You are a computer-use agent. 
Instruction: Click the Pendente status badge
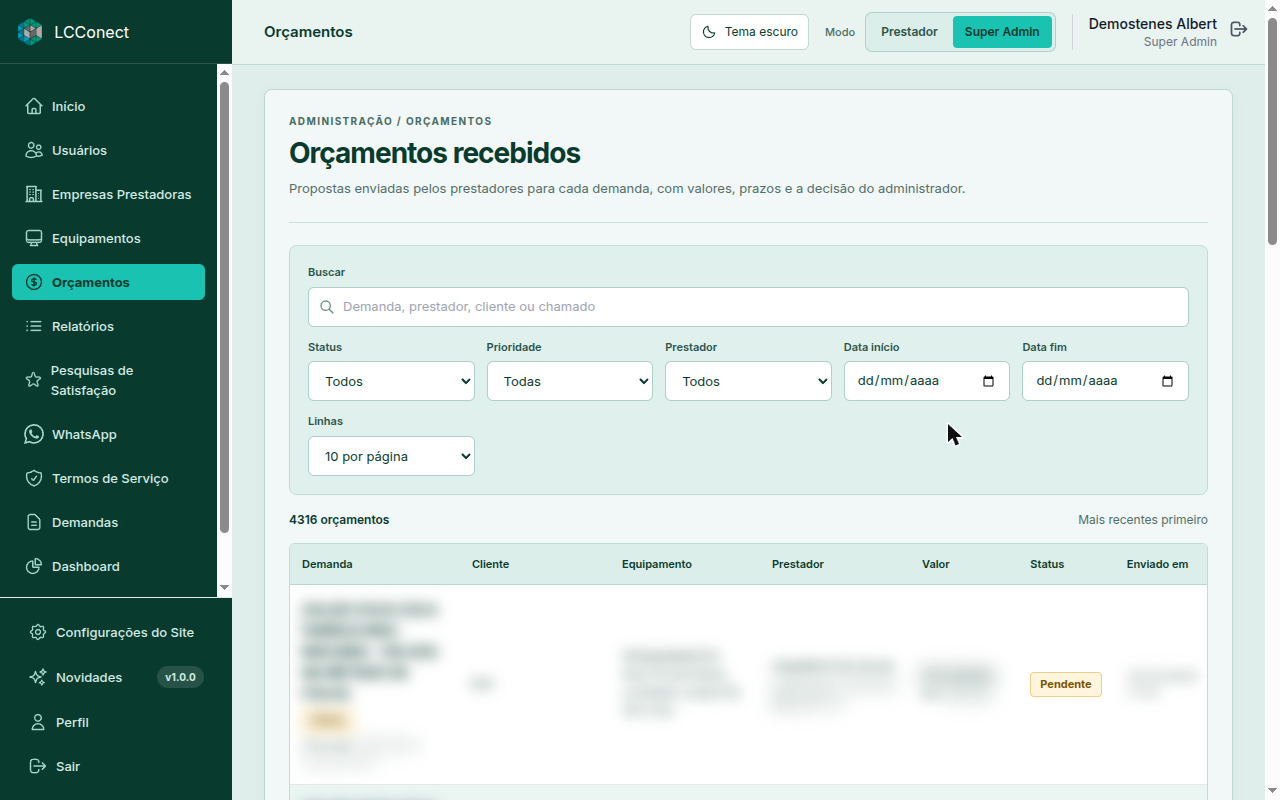tap(1066, 684)
